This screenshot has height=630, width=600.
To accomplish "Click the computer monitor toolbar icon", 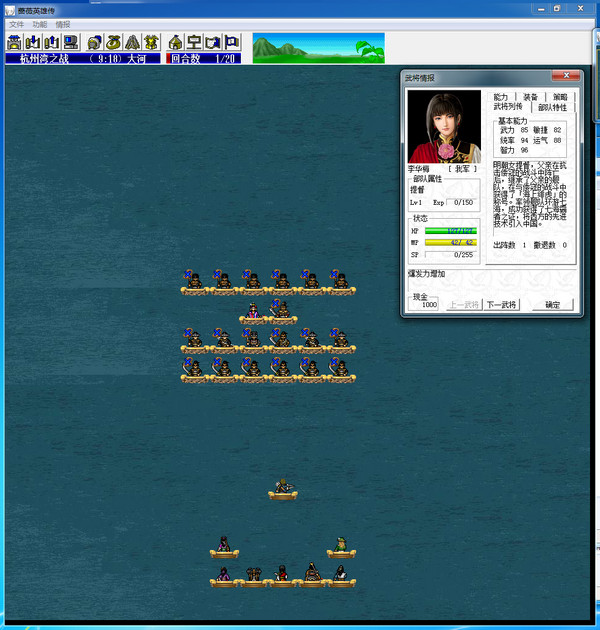I will [71, 42].
